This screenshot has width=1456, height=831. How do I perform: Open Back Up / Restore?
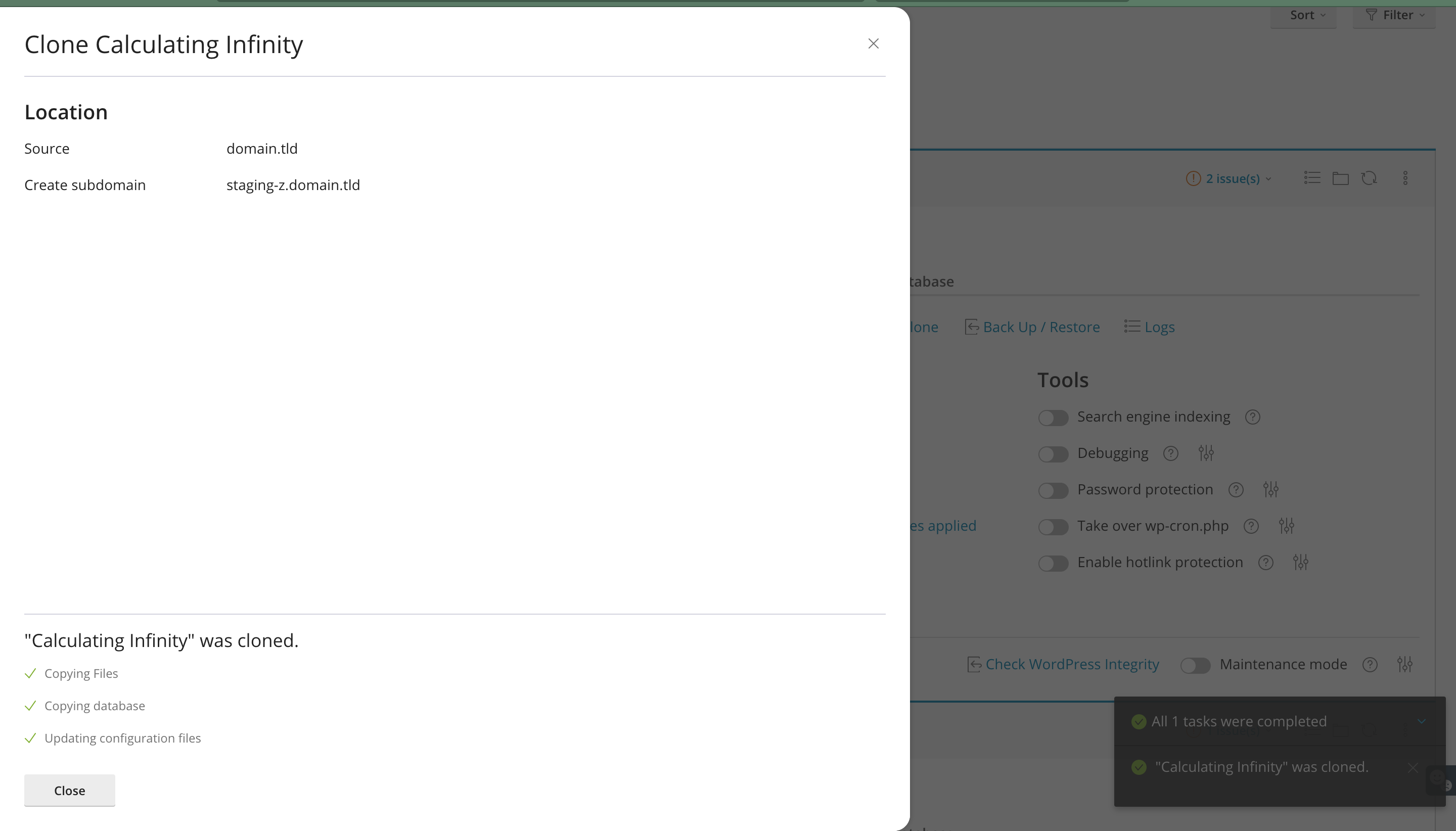(x=1041, y=327)
